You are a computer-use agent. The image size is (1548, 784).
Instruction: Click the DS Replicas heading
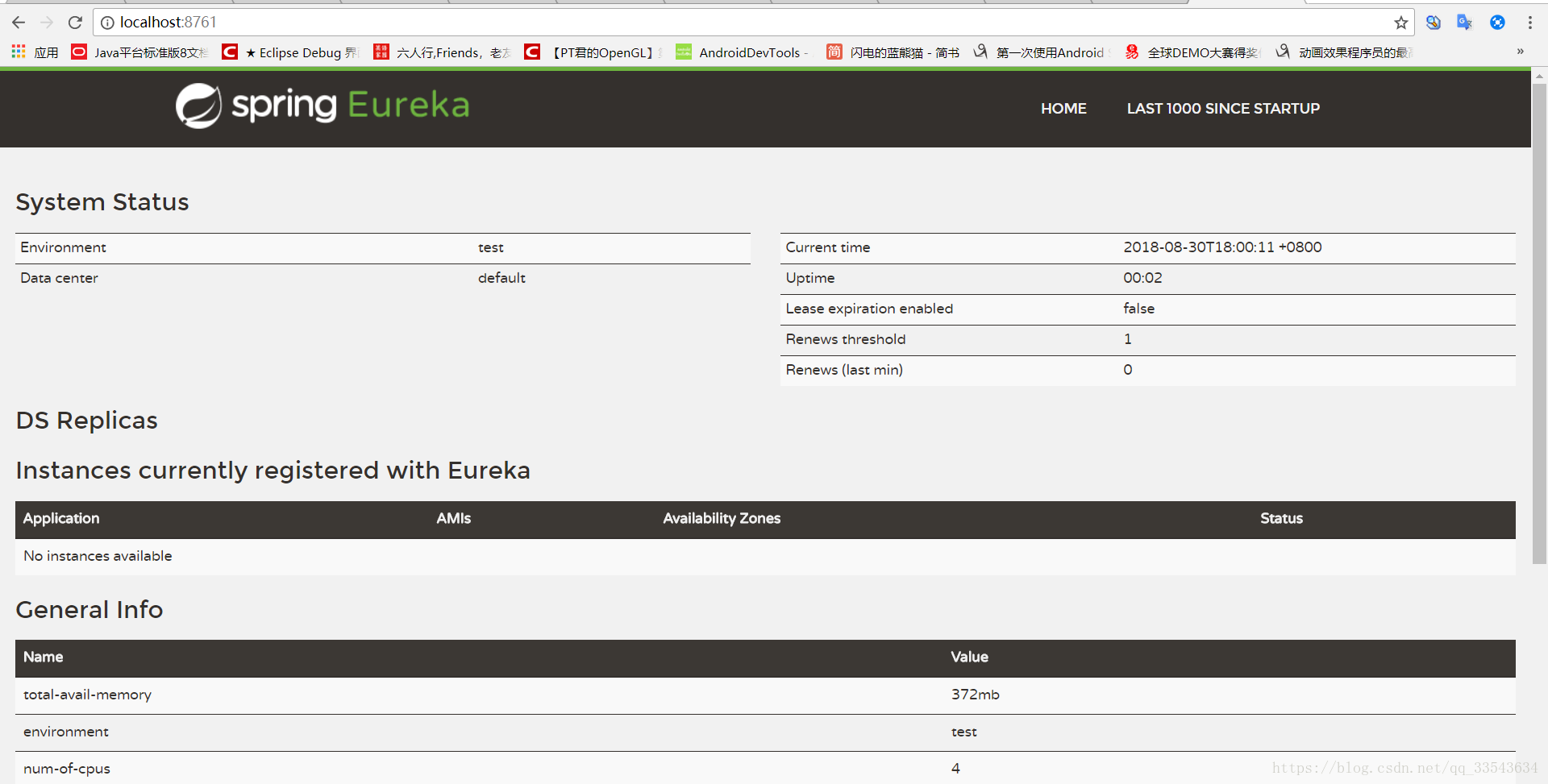(86, 420)
